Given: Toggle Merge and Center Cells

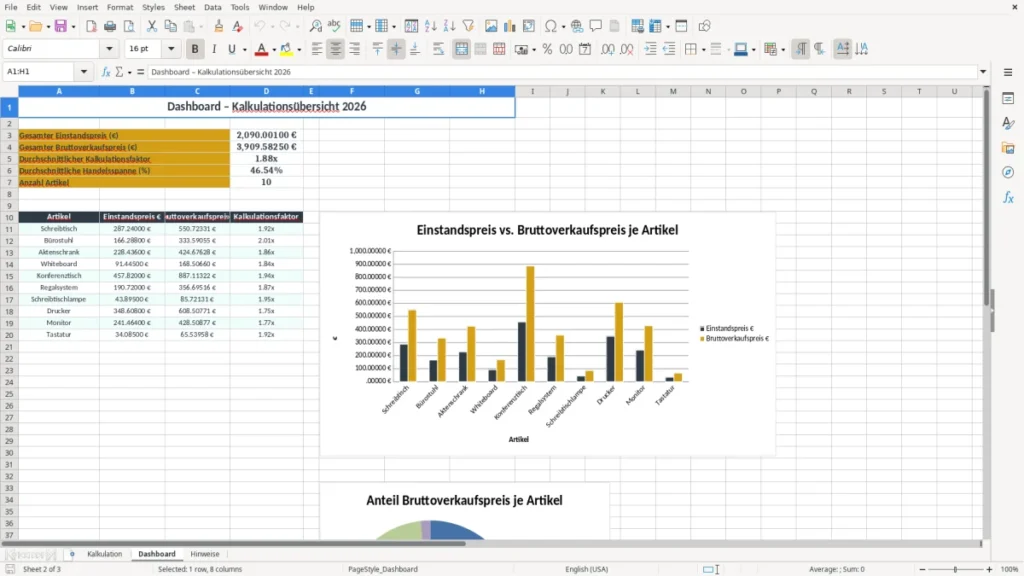Looking at the screenshot, I should coord(461,49).
